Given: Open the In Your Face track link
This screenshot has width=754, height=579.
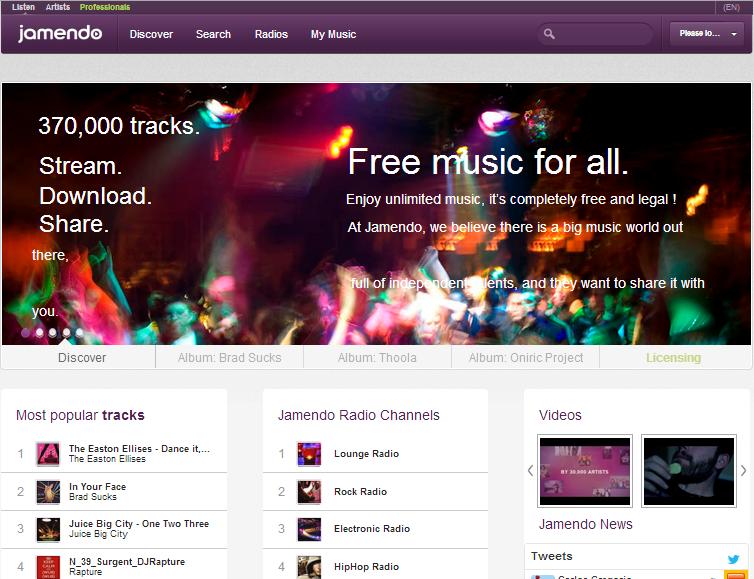Looking at the screenshot, I should point(98,487).
